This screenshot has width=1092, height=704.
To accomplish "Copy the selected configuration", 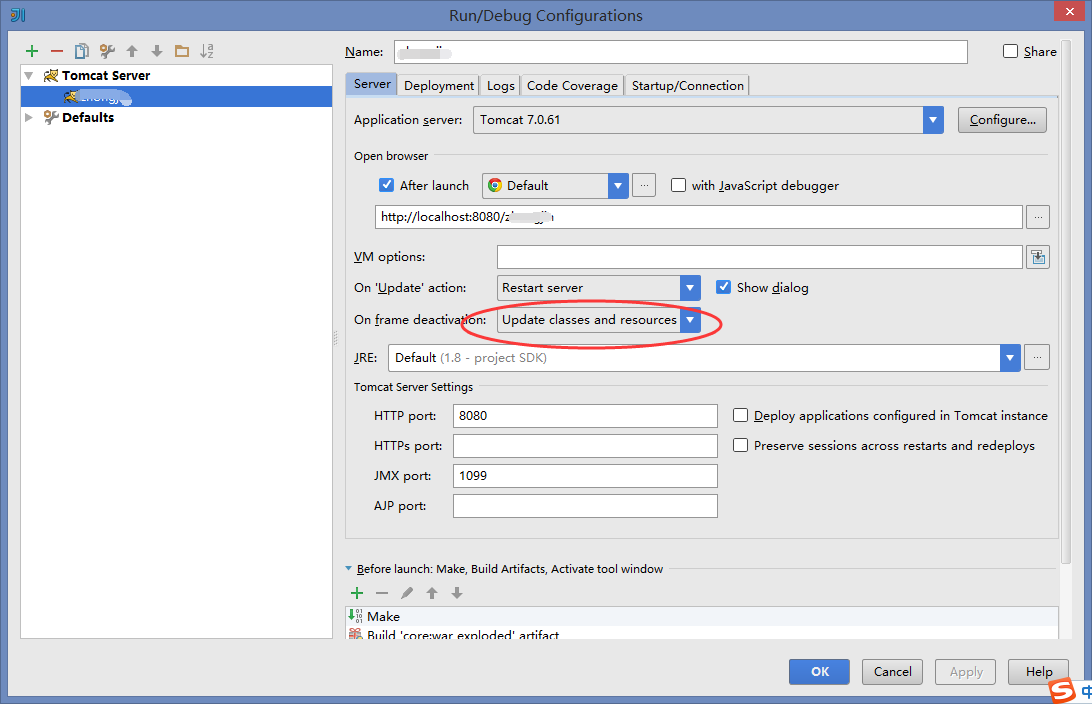I will pyautogui.click(x=81, y=51).
